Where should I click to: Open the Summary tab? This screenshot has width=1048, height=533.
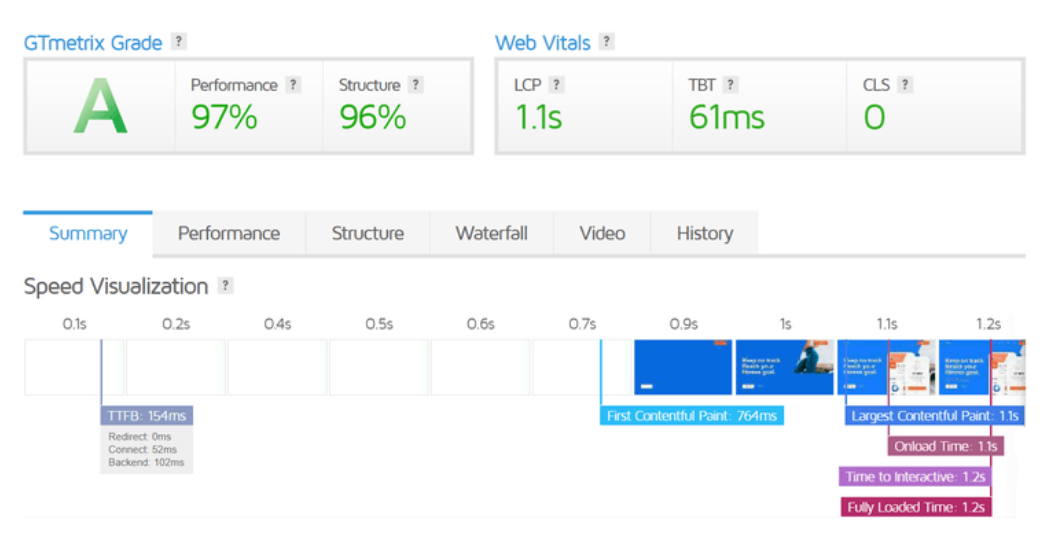[x=88, y=233]
